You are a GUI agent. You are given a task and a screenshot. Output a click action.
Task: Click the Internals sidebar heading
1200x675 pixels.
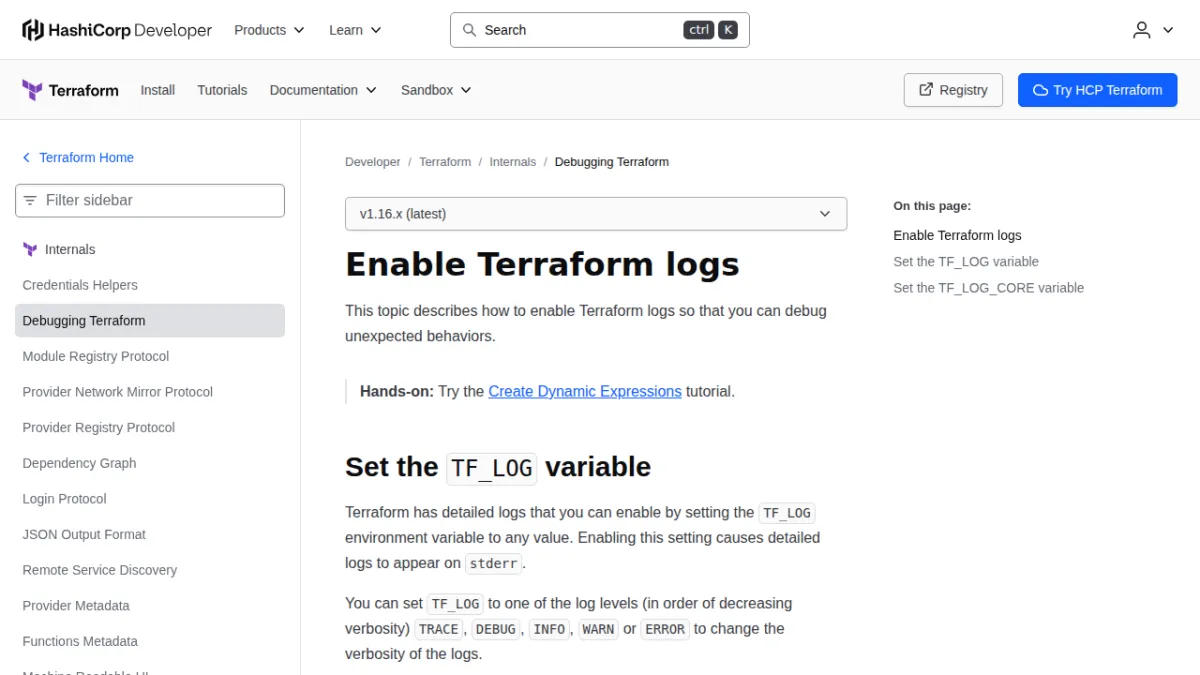point(70,250)
